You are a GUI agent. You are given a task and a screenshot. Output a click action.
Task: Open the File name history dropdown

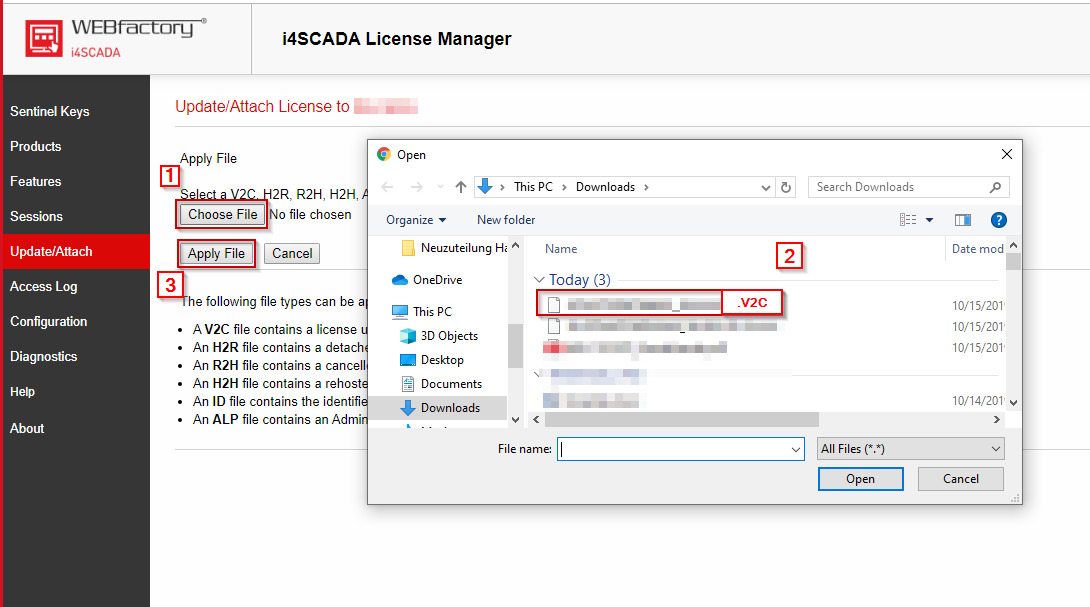click(796, 449)
